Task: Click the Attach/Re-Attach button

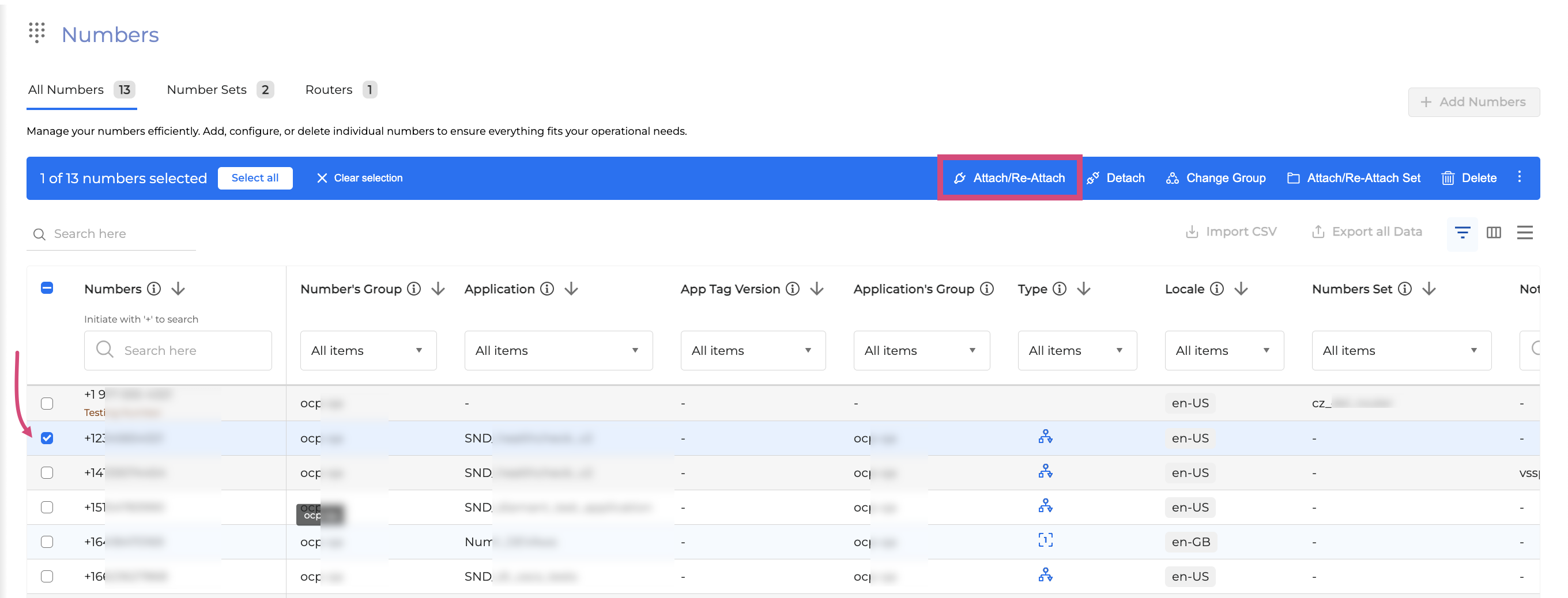Action: click(1009, 177)
